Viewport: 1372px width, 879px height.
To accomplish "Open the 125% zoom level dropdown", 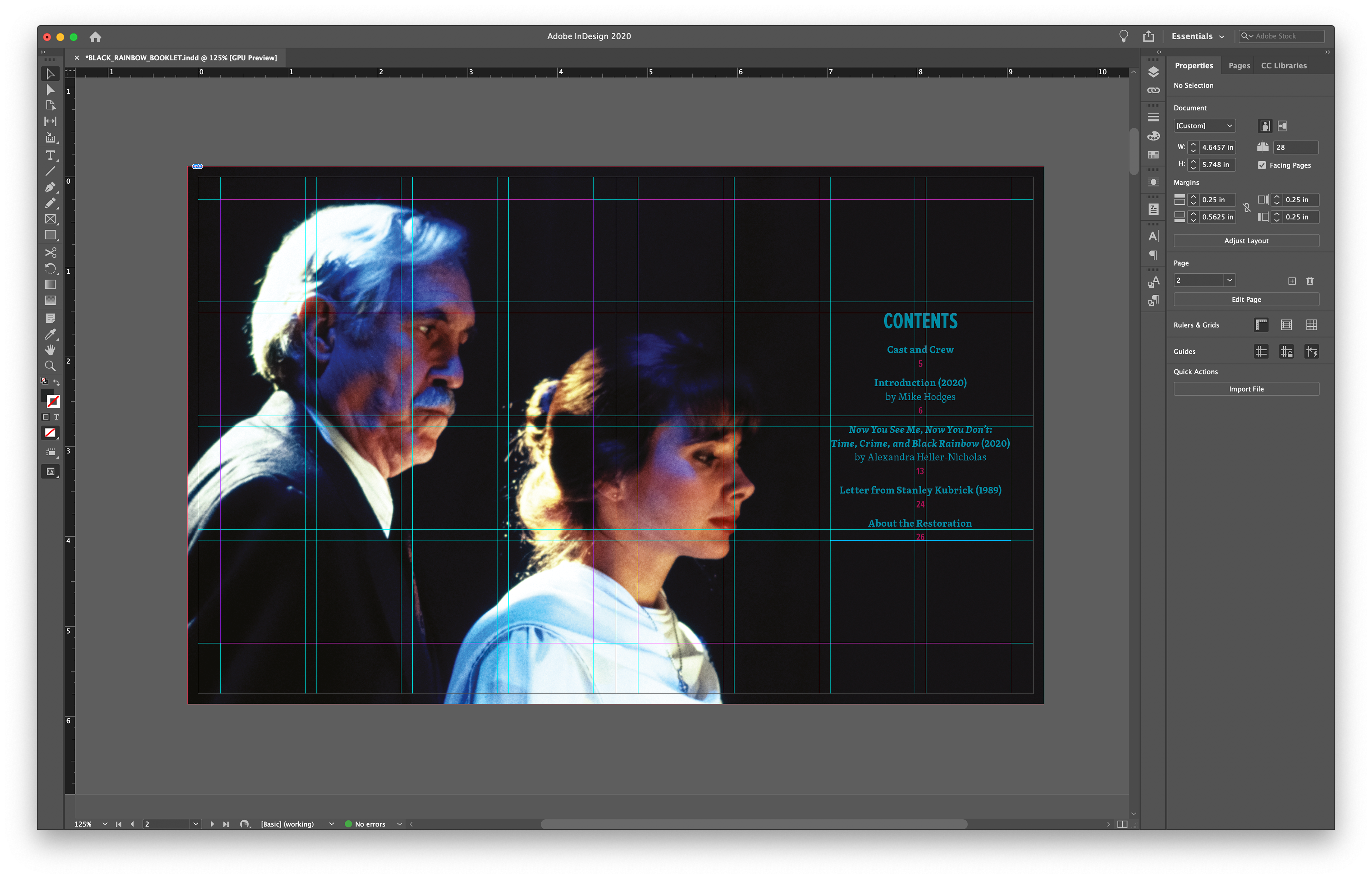I will click(x=104, y=824).
